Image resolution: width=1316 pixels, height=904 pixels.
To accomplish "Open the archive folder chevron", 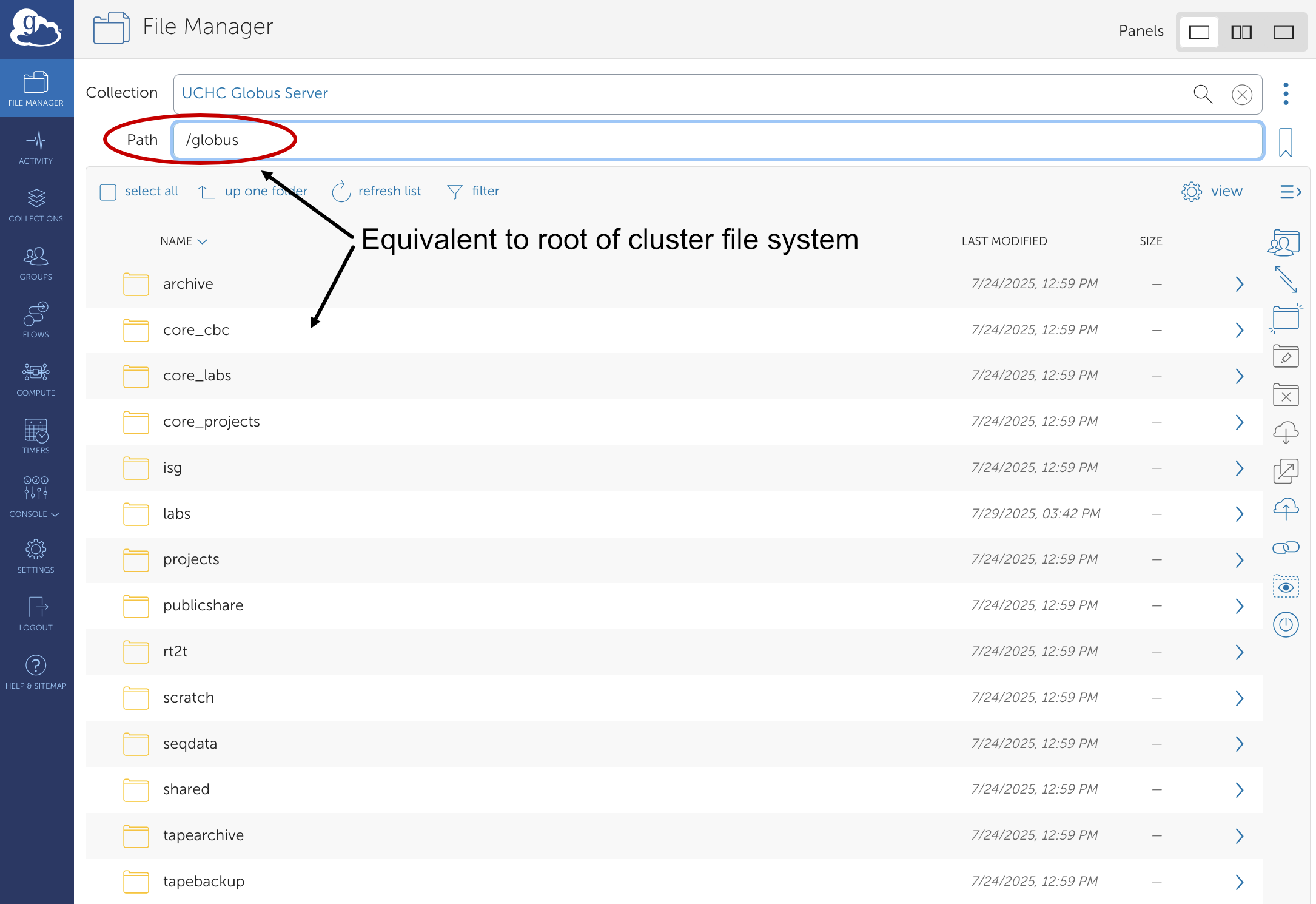I will (1239, 284).
